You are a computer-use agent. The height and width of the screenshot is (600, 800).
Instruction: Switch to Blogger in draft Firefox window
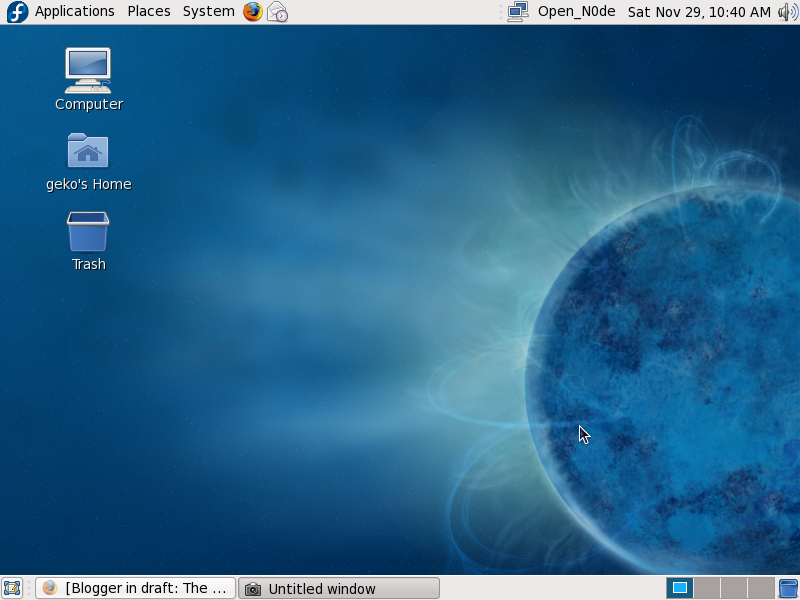tap(135, 588)
